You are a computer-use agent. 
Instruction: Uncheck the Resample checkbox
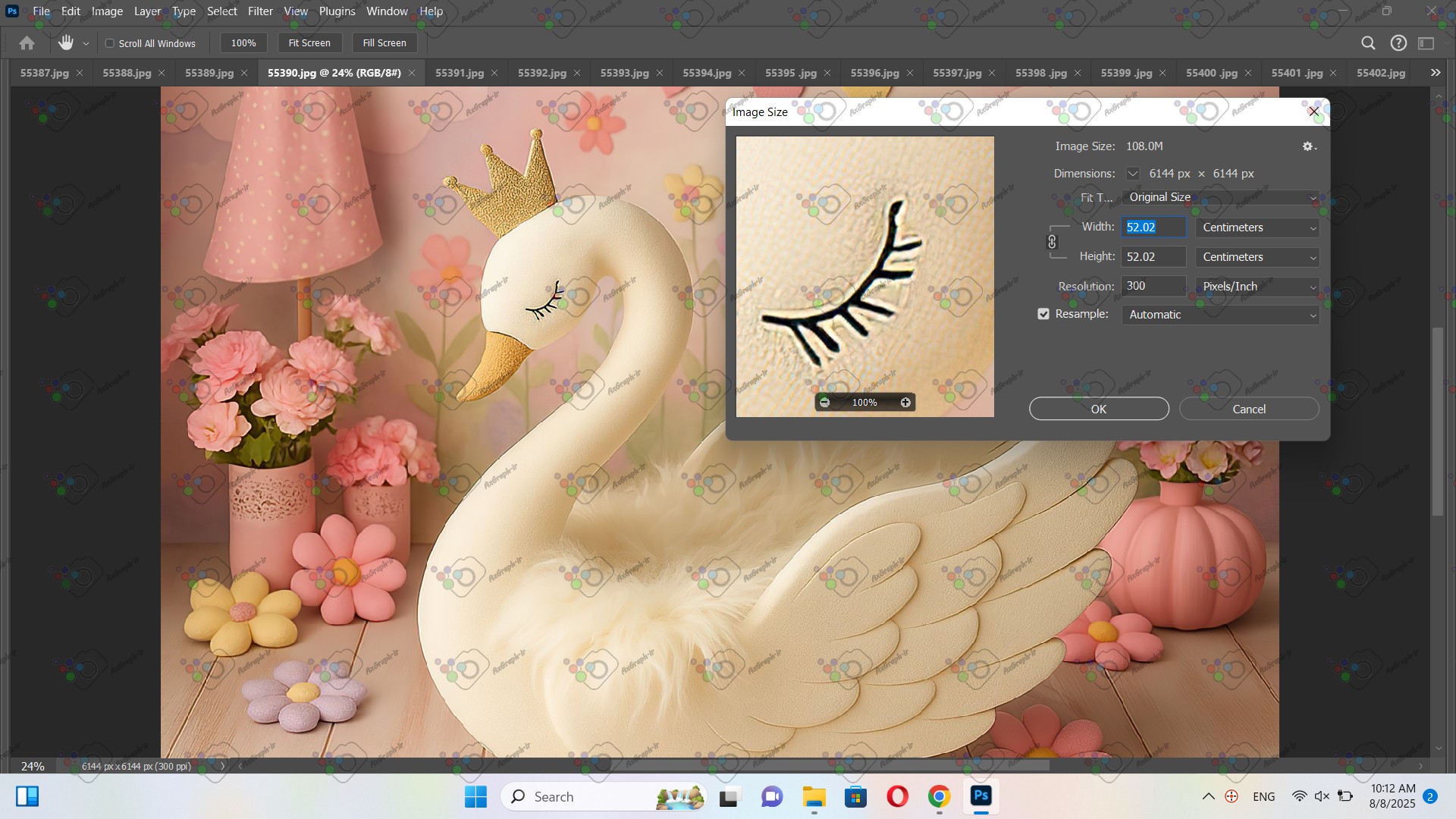tap(1043, 314)
